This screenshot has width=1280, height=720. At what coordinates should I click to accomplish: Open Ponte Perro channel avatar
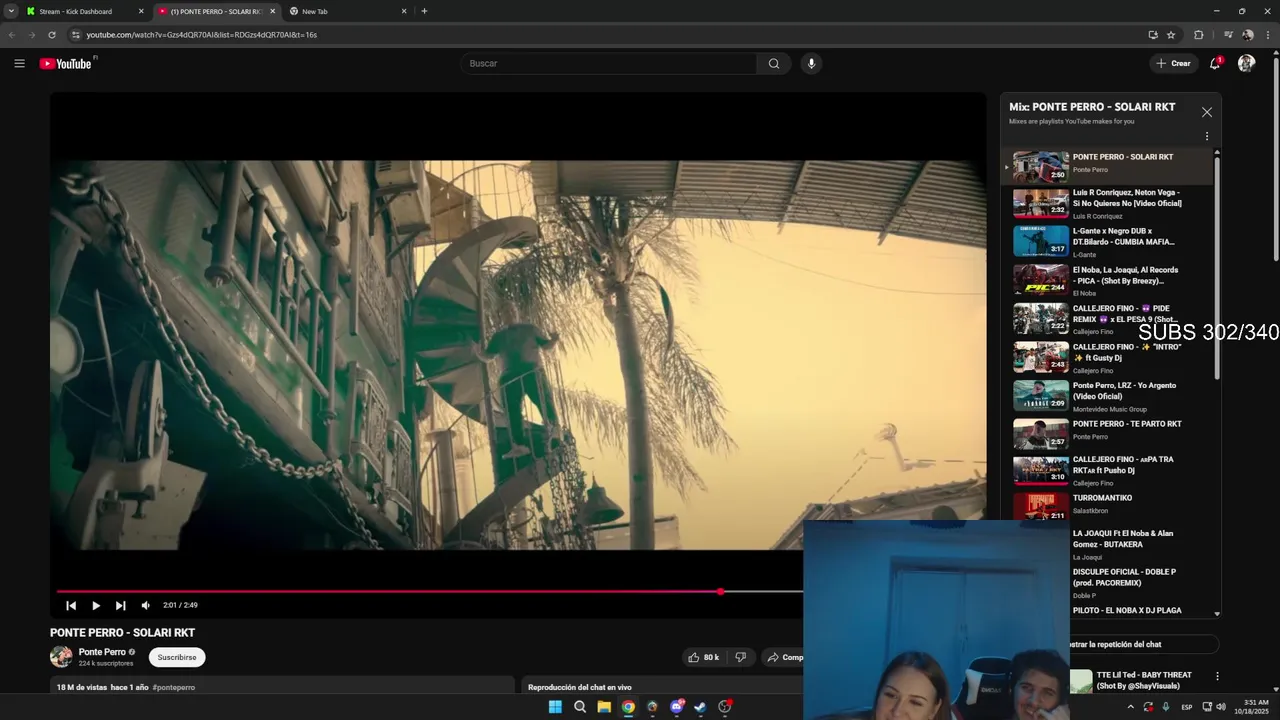(x=61, y=656)
